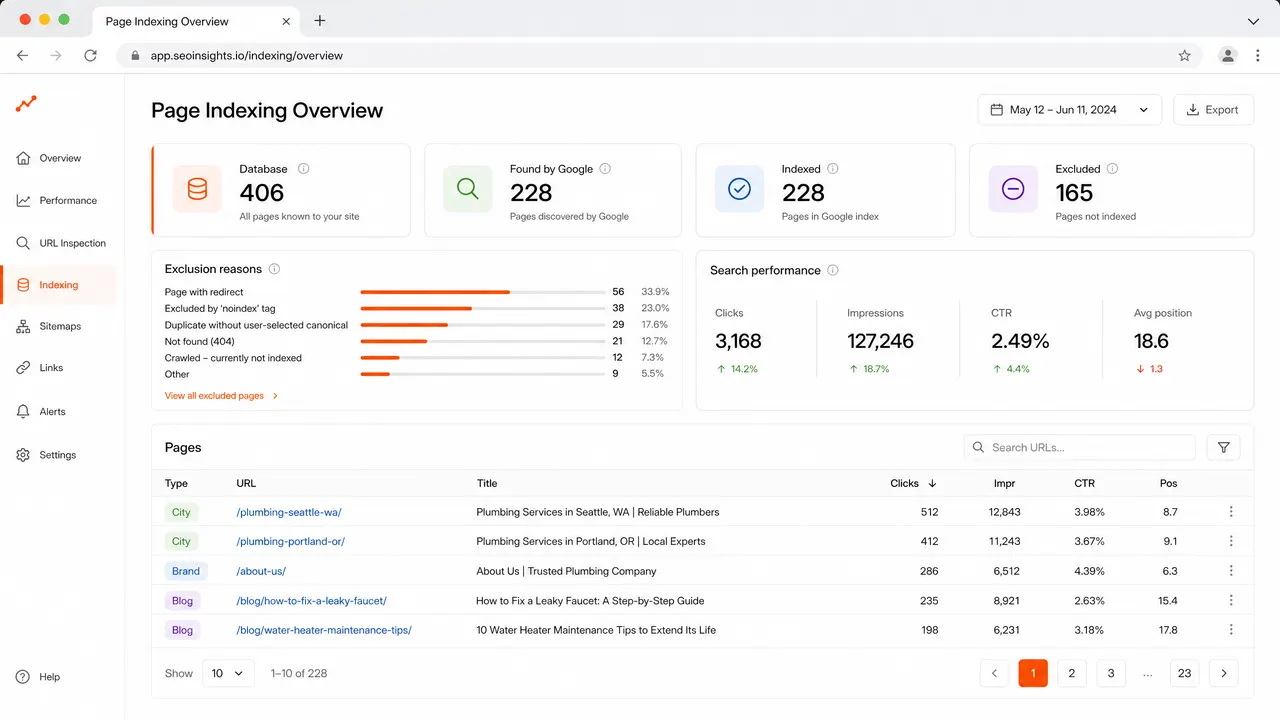Click the browser forward arrow

pos(56,56)
